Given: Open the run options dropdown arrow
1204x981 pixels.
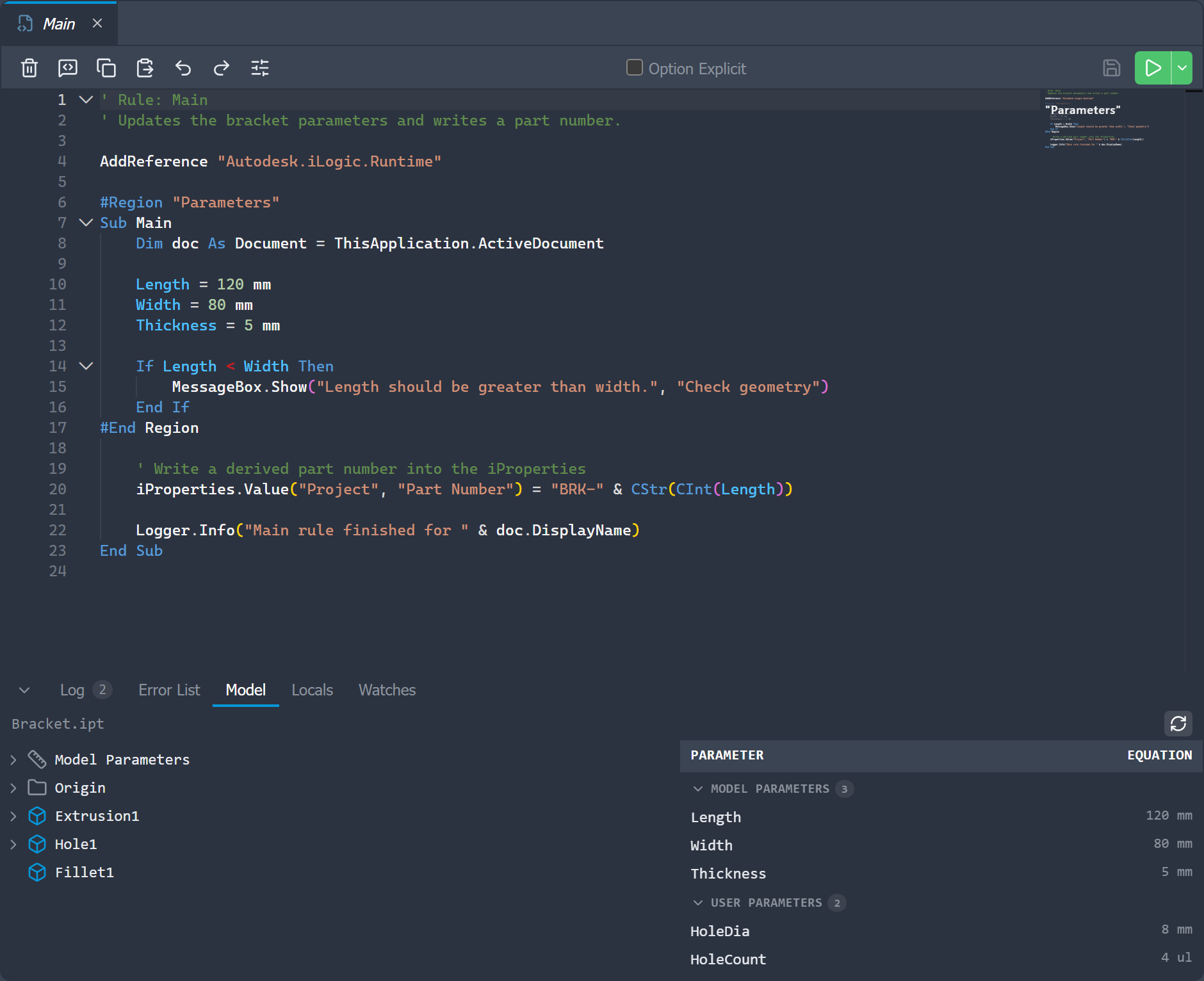Looking at the screenshot, I should (x=1182, y=68).
